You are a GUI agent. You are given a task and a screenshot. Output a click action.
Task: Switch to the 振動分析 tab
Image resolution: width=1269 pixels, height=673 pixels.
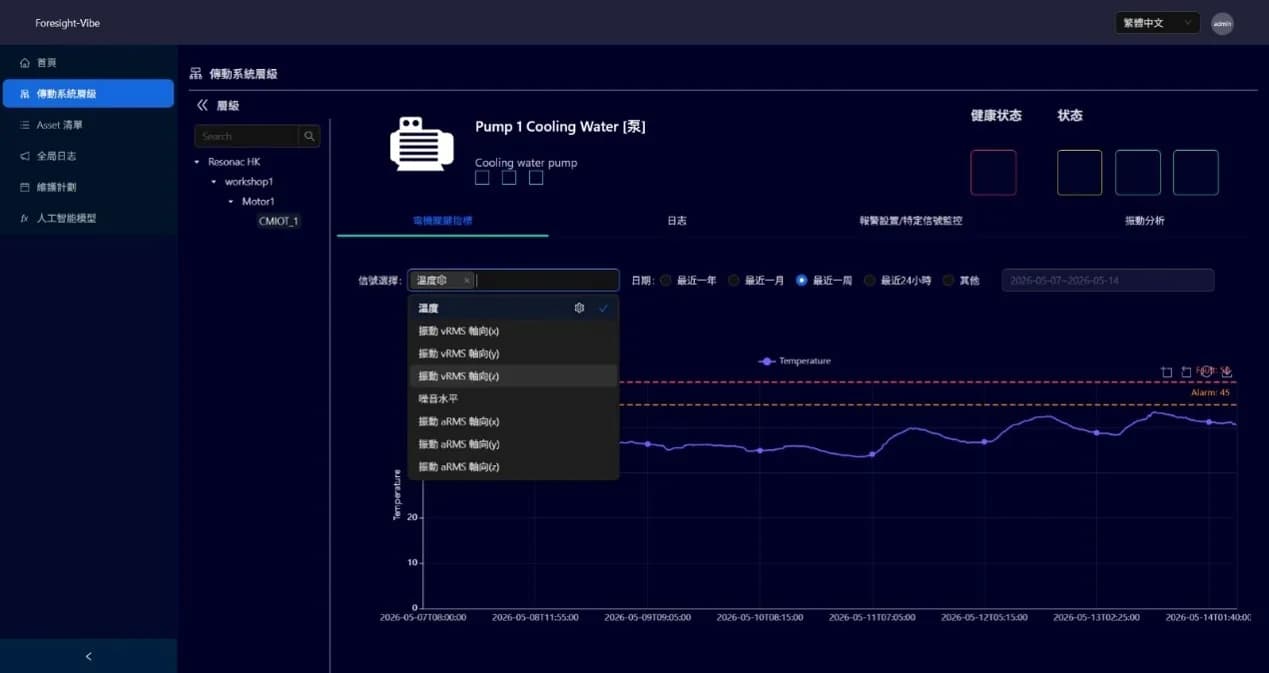(x=1145, y=221)
